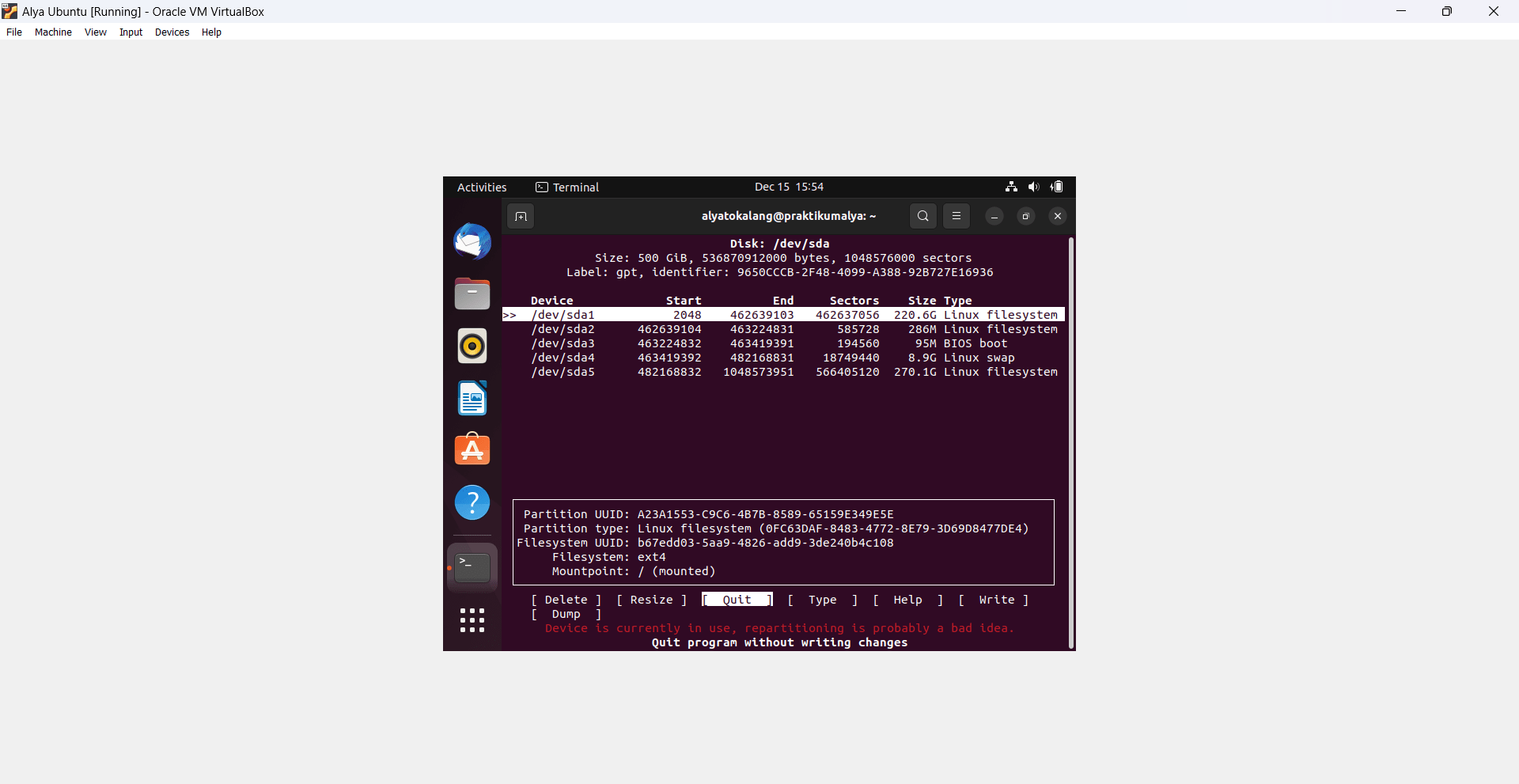Viewport: 1519px width, 784px height.
Task: Open the network status icon
Action: pyautogui.click(x=1011, y=187)
